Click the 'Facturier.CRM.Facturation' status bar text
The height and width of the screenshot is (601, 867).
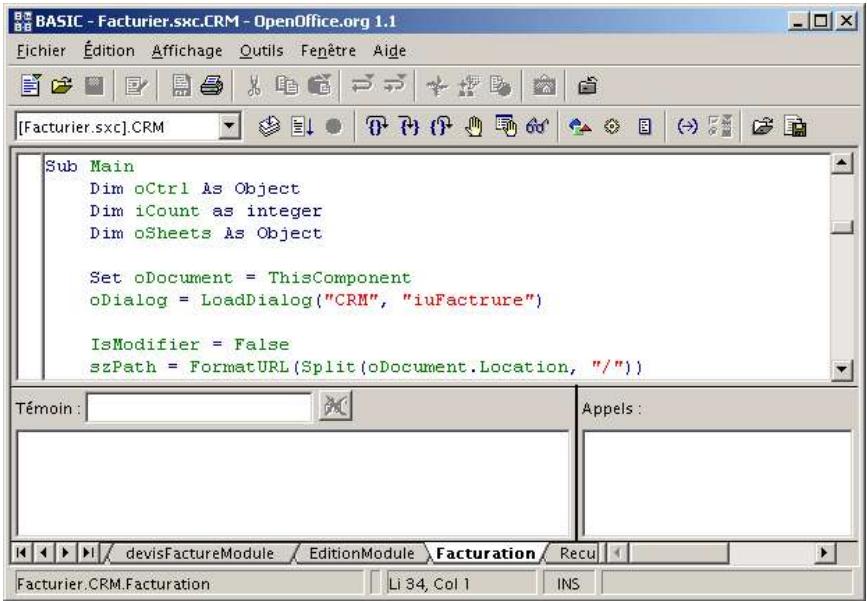113,584
